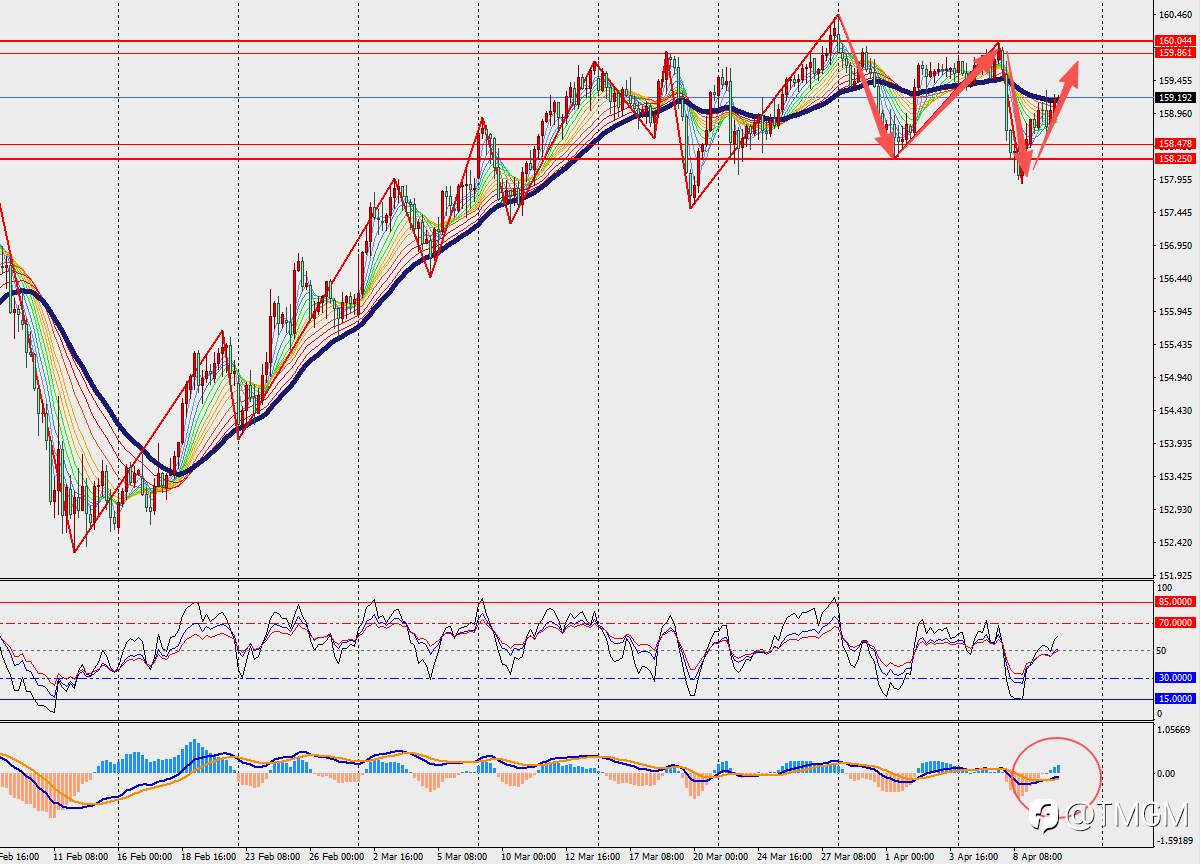1201x864 pixels.
Task: Select the 10 Mar 00:00 time label
Action: pos(528,857)
